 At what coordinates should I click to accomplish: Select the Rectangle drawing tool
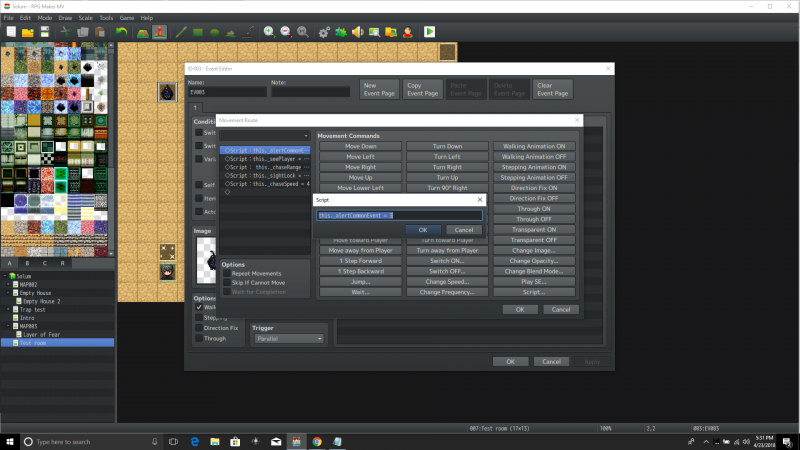tap(198, 32)
